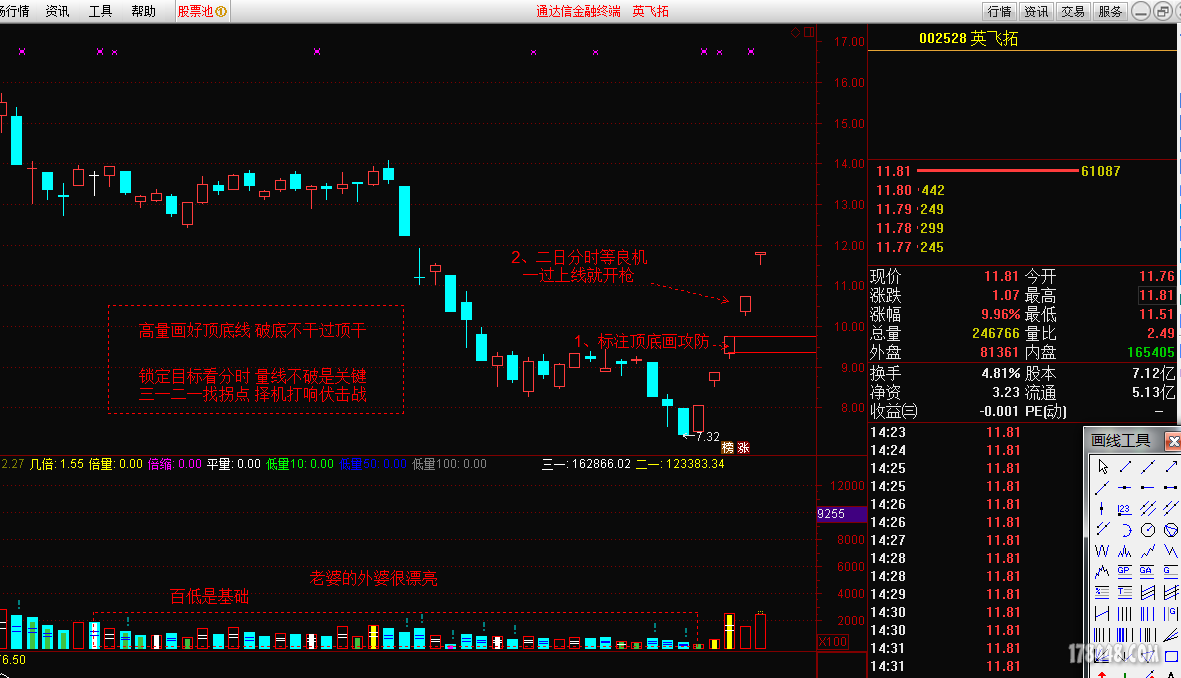Click the 涨 badge under the latest candles
This screenshot has height=678, width=1181.
click(743, 447)
